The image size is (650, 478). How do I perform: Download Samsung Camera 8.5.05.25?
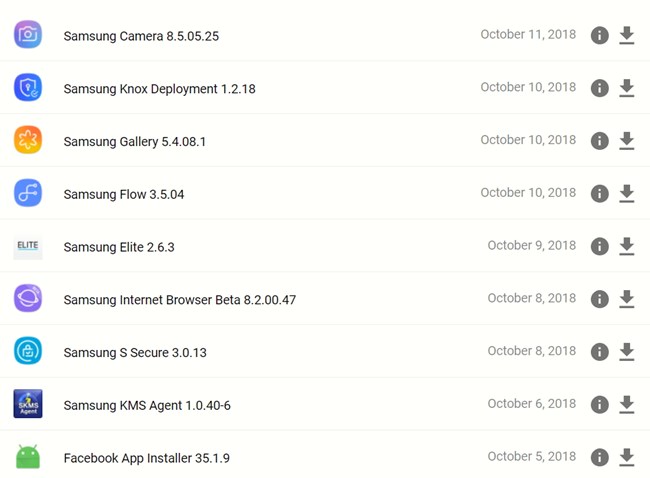point(626,35)
